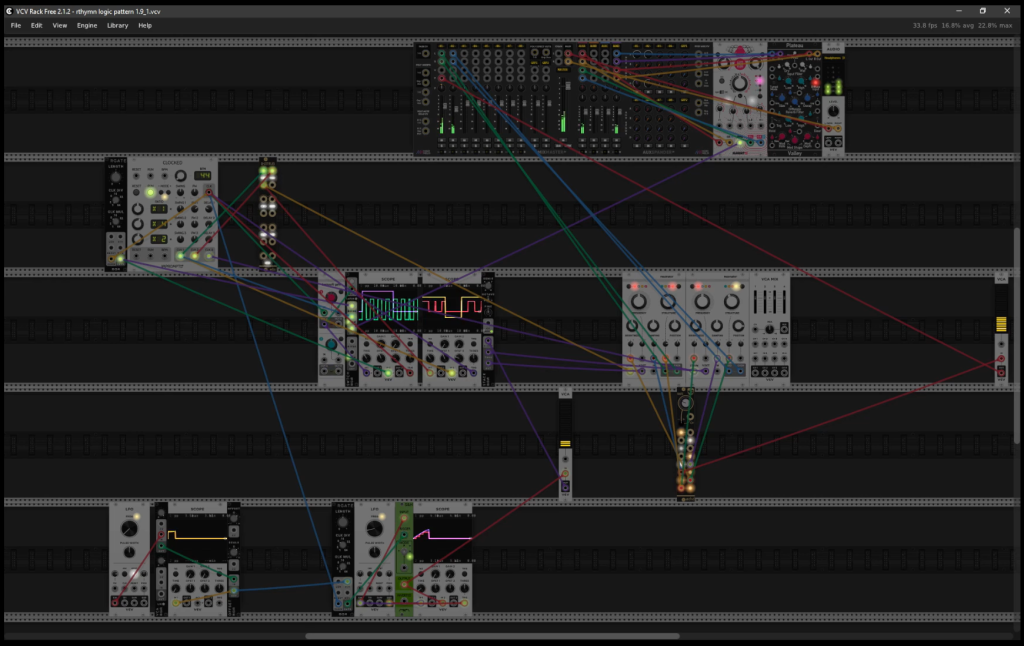Click the left input jack on Audio module
Screen dimensions: 1024x646
tap(828, 128)
